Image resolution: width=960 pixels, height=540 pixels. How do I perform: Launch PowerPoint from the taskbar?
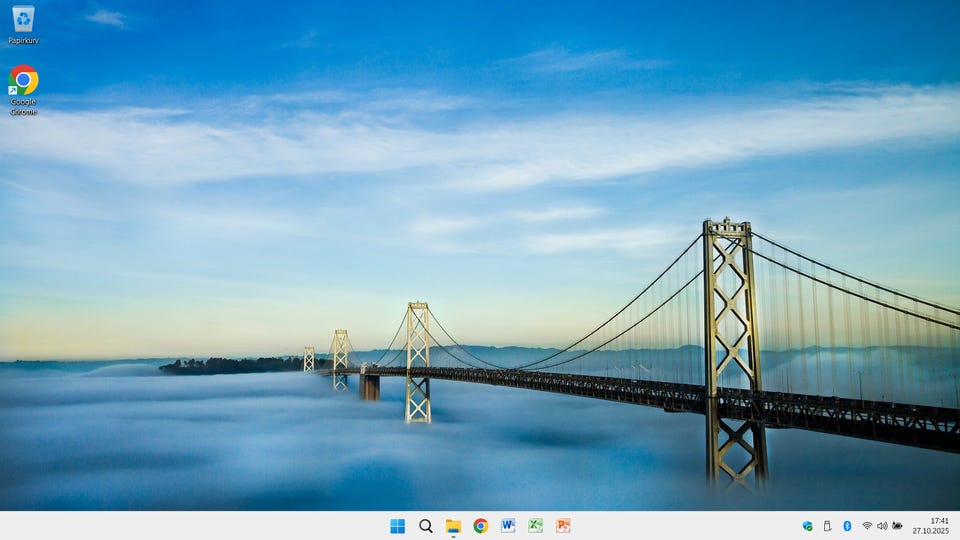click(x=563, y=526)
